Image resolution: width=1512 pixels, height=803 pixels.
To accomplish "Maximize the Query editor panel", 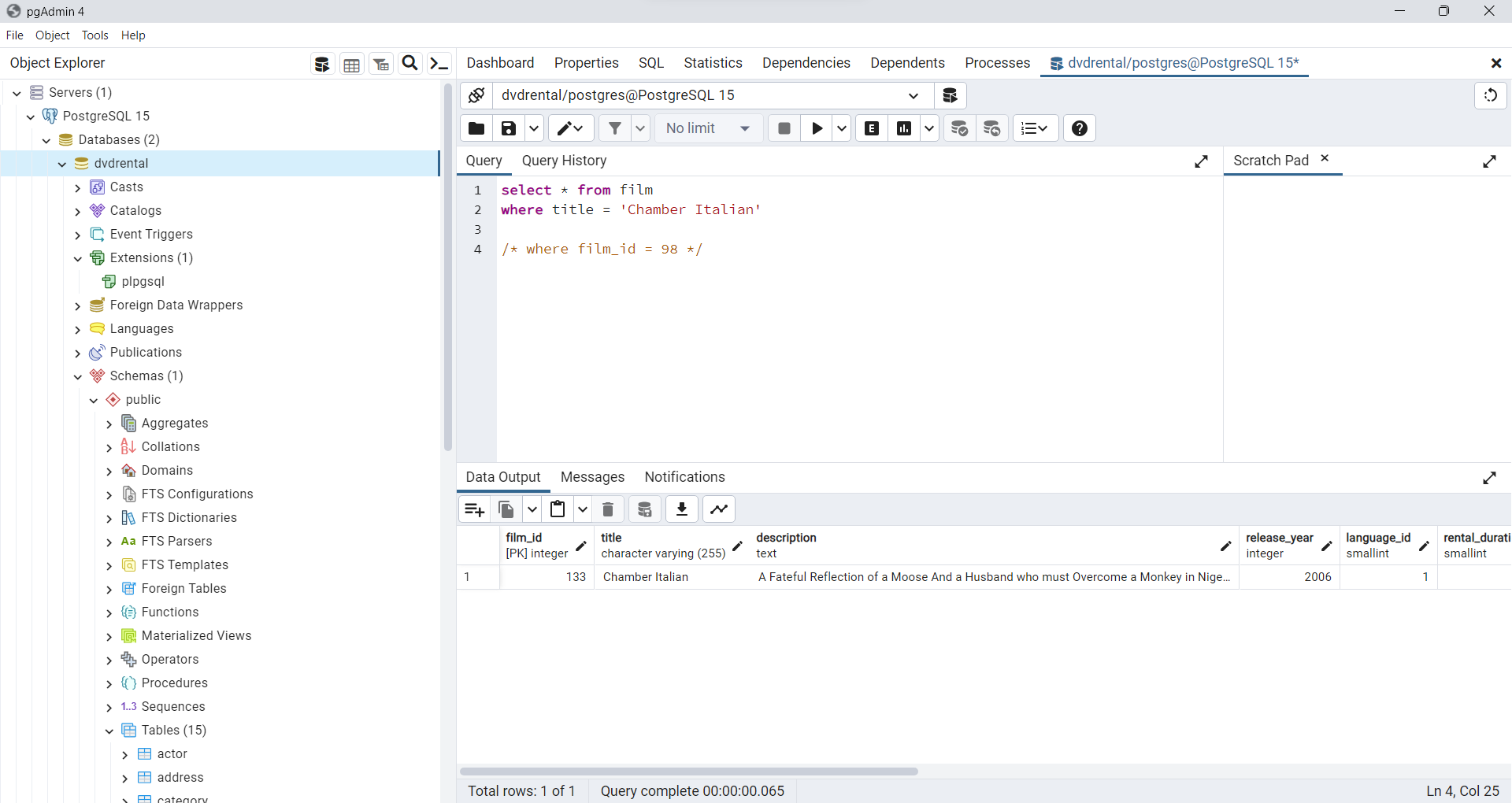I will pos(1201,161).
